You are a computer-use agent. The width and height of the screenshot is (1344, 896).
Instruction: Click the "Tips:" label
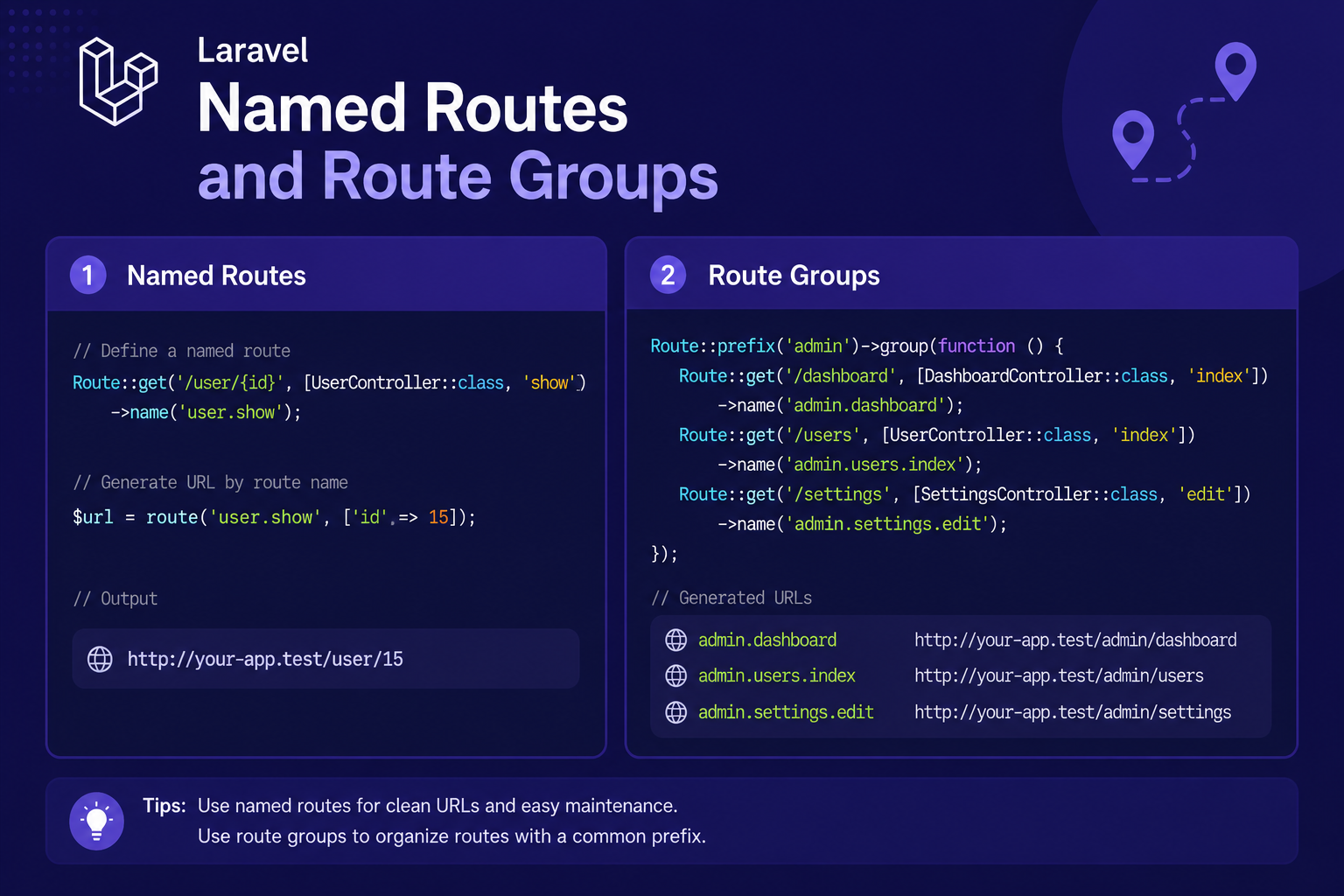(x=164, y=806)
